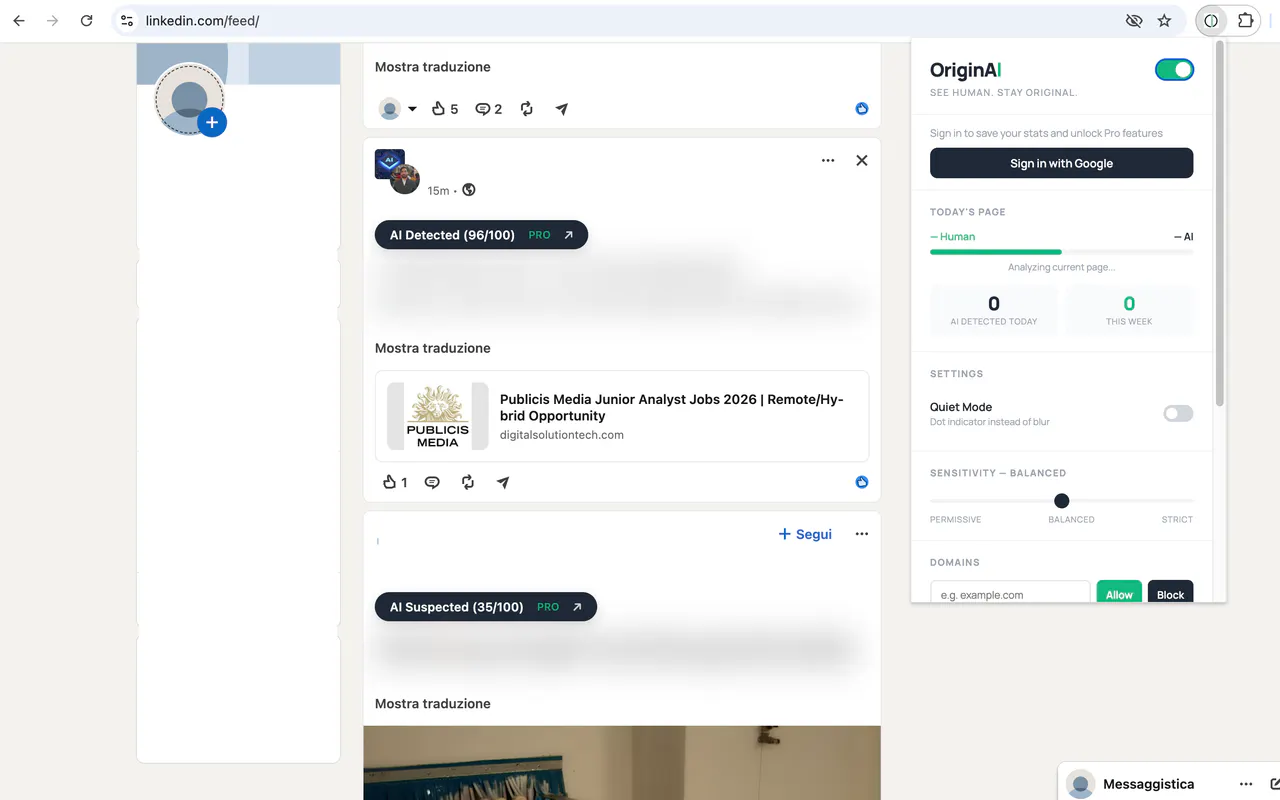Image resolution: width=1280 pixels, height=800 pixels.
Task: Send the Publicis Media post
Action: [x=503, y=482]
